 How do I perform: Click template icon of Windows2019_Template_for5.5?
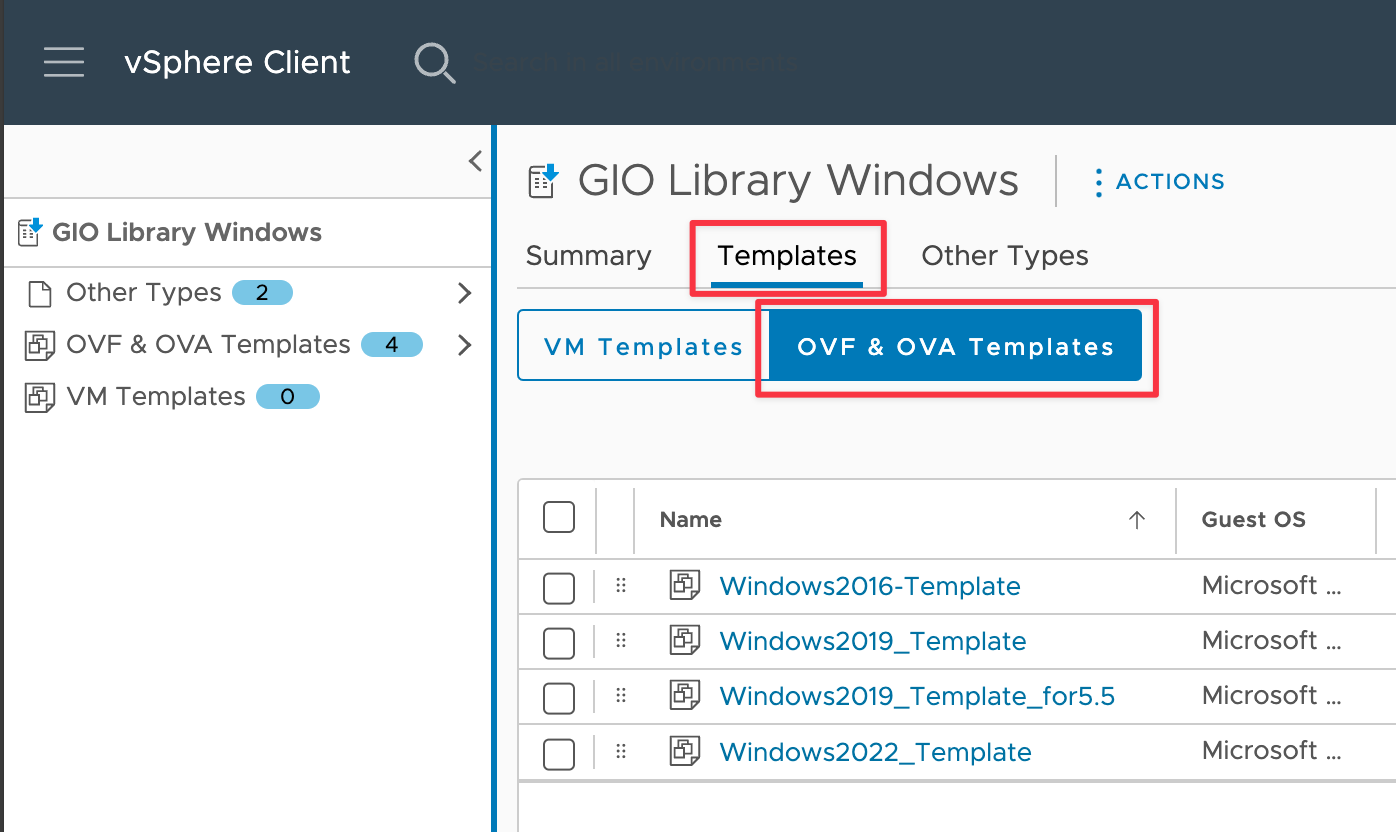coord(685,694)
